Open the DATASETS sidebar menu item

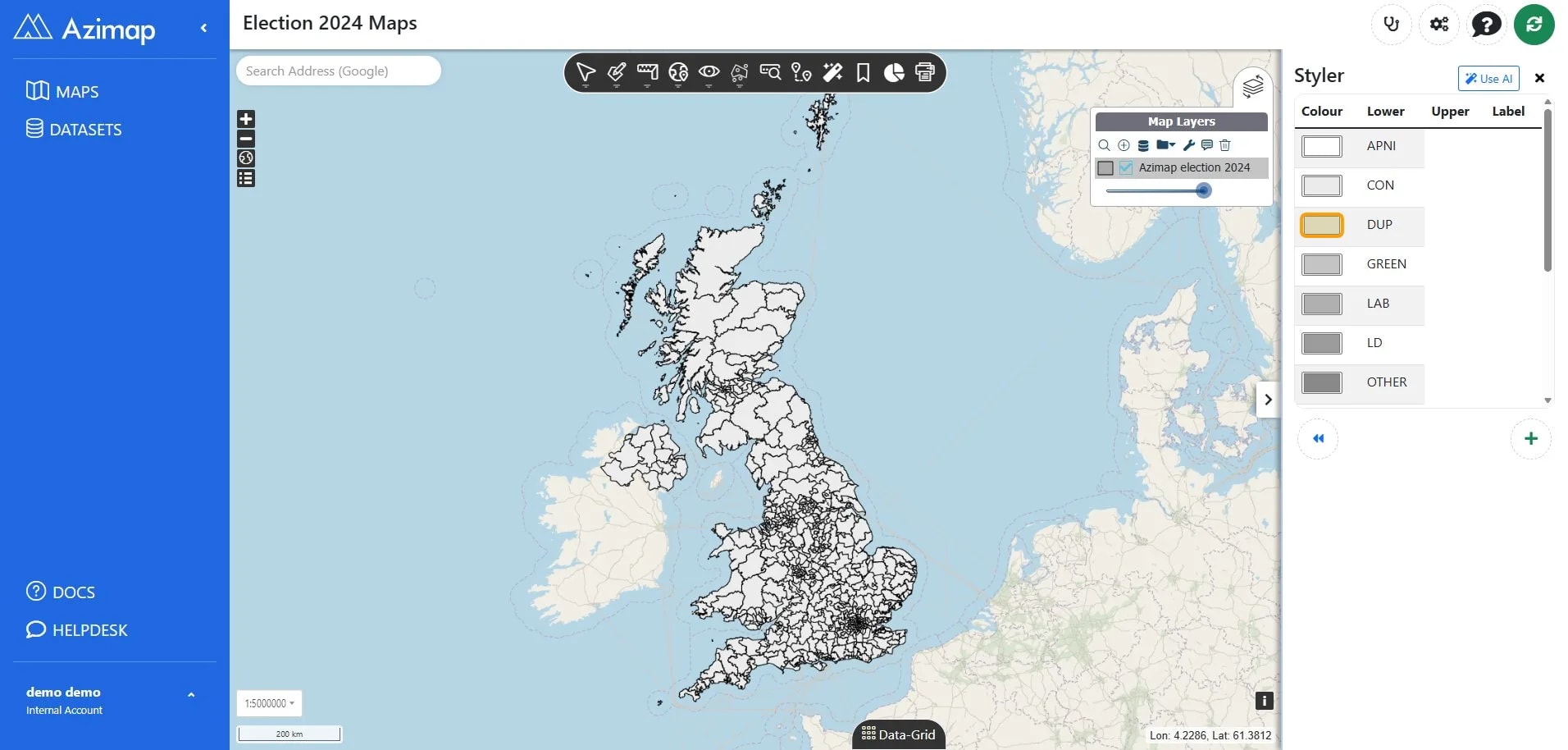pos(74,130)
